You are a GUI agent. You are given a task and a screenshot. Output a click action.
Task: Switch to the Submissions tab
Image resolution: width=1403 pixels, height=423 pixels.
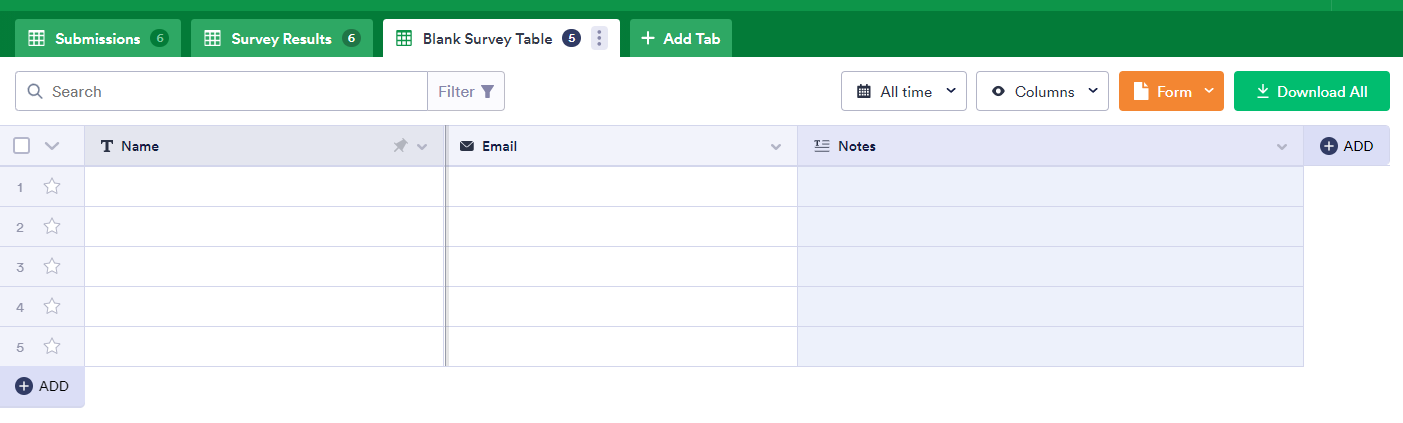(x=98, y=39)
